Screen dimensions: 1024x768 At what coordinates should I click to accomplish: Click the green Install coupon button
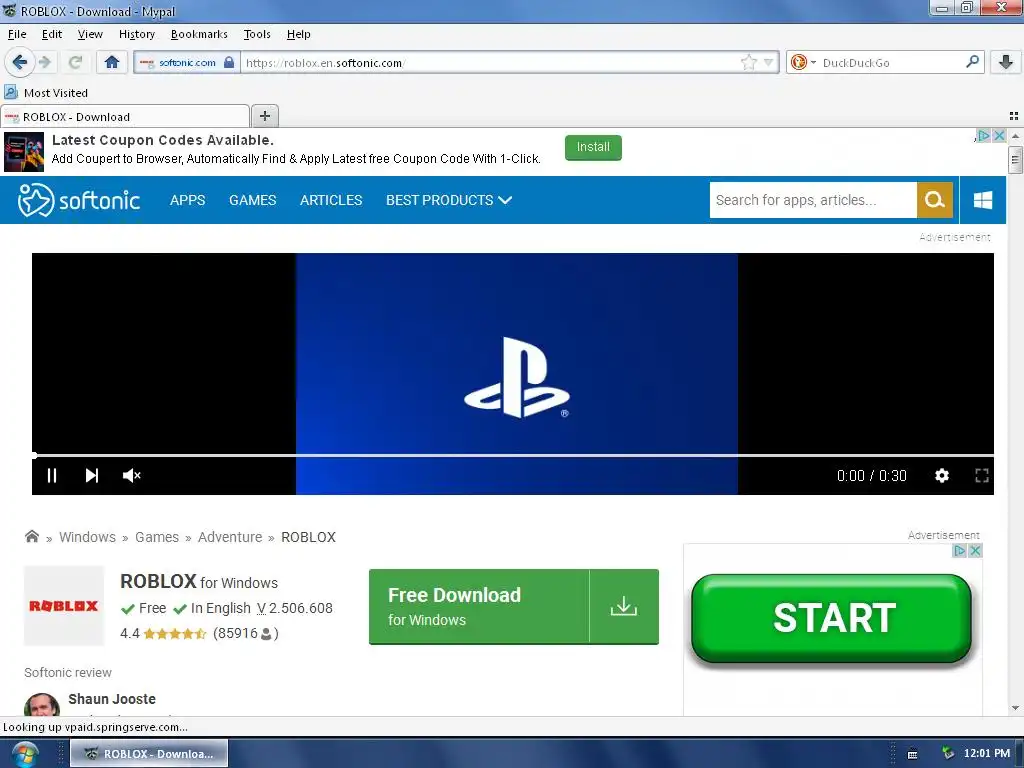pos(593,147)
